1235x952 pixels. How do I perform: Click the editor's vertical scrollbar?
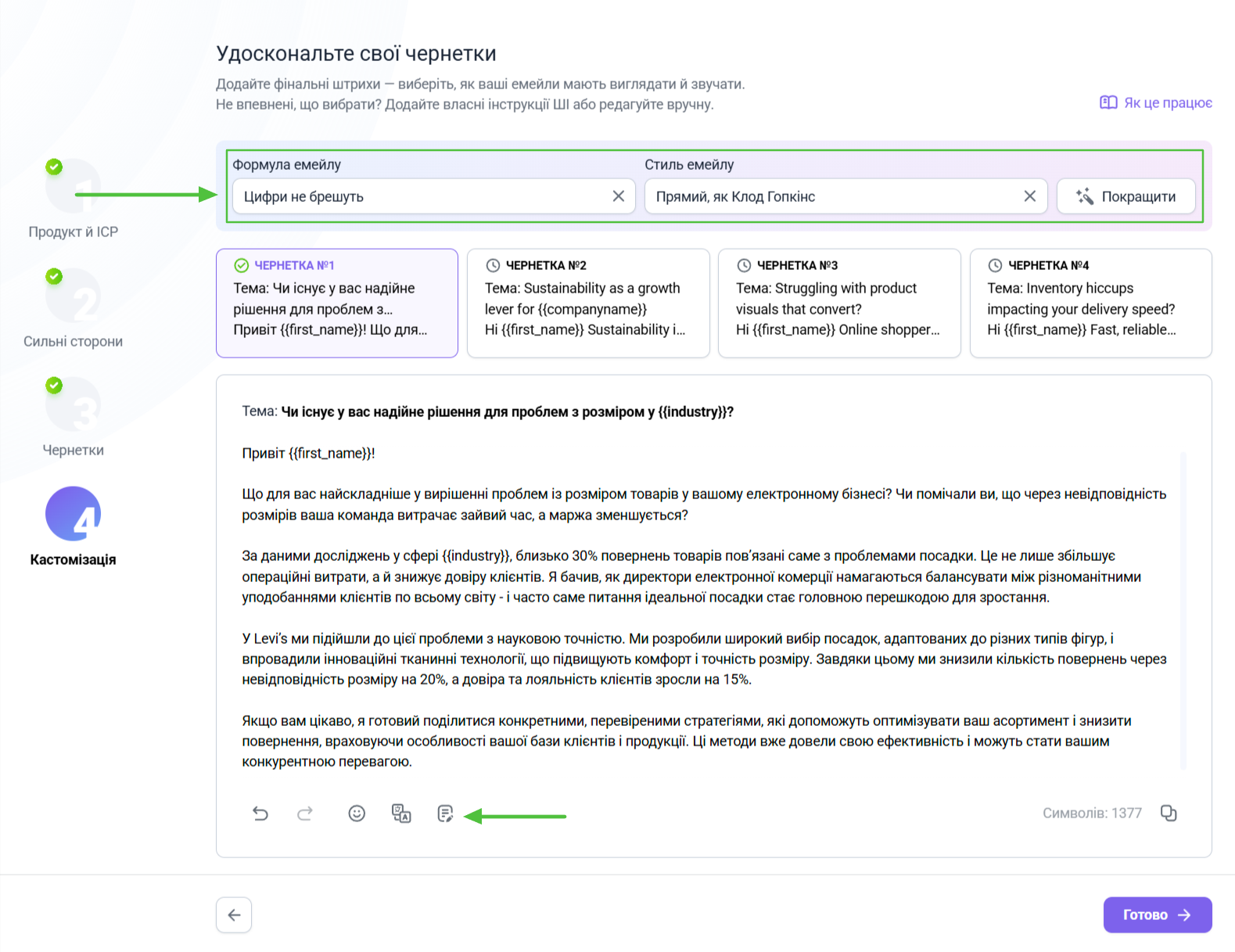coord(1183,610)
